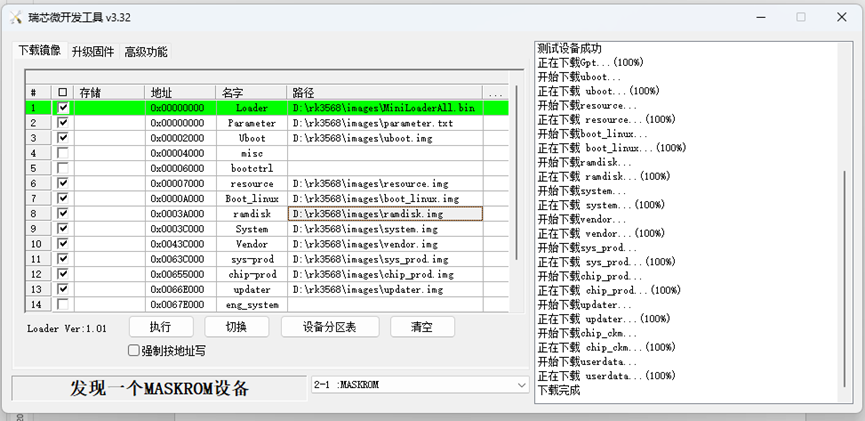Open 设备分区表 button
The height and width of the screenshot is (421, 865).
coord(330,327)
